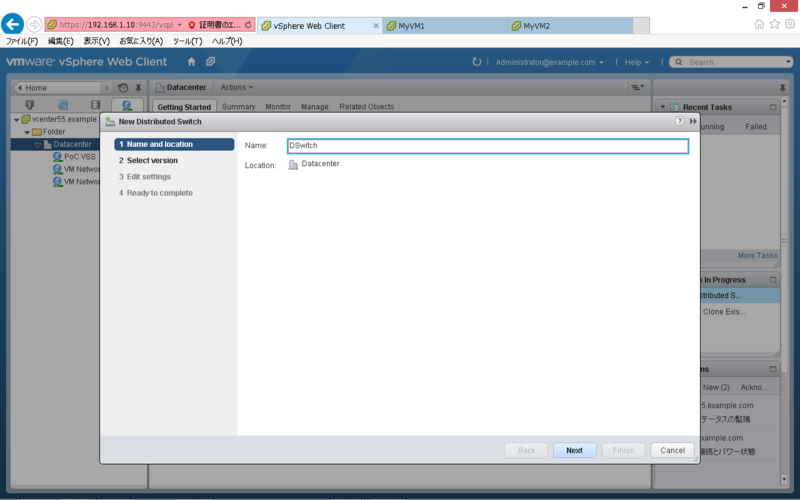Select wizard step 1 Name and location
This screenshot has height=500, width=800.
coord(174,144)
